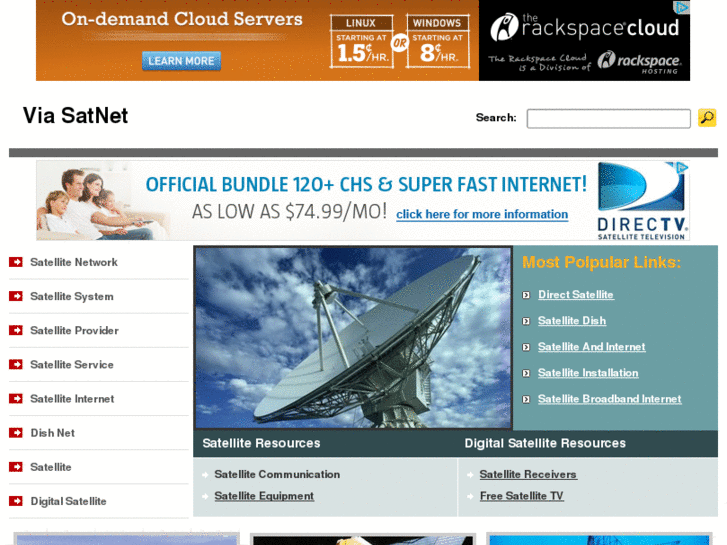Click the yellow search magnifier icon
This screenshot has width=727, height=545.
(x=707, y=118)
